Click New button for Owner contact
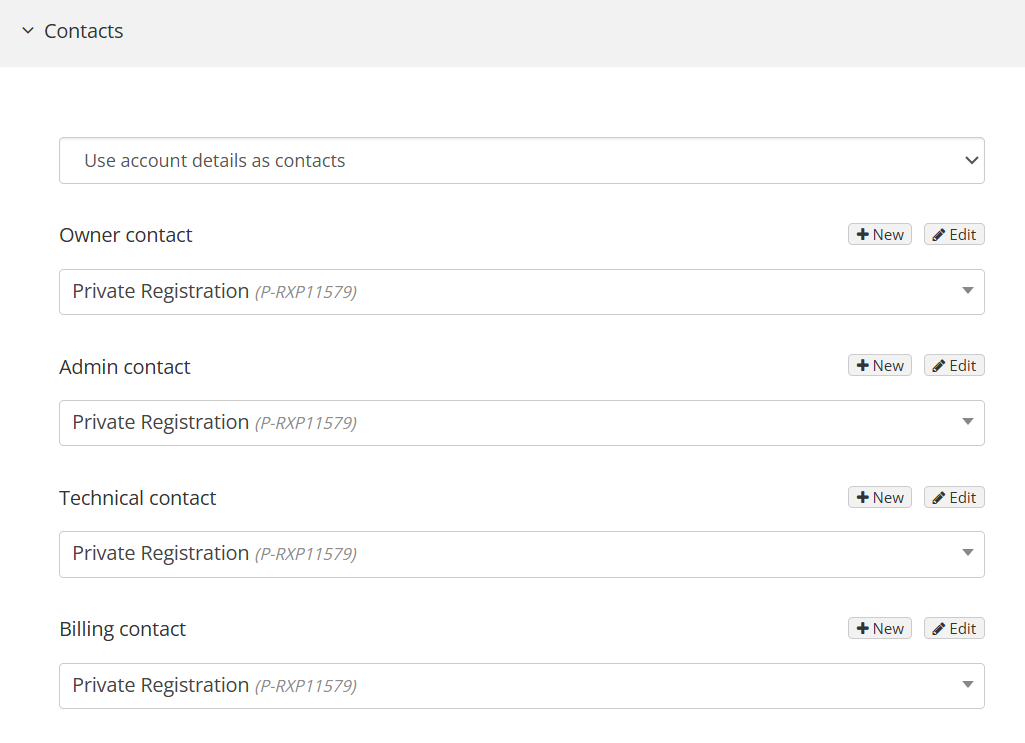Viewport: 1025px width, 743px height. click(880, 235)
